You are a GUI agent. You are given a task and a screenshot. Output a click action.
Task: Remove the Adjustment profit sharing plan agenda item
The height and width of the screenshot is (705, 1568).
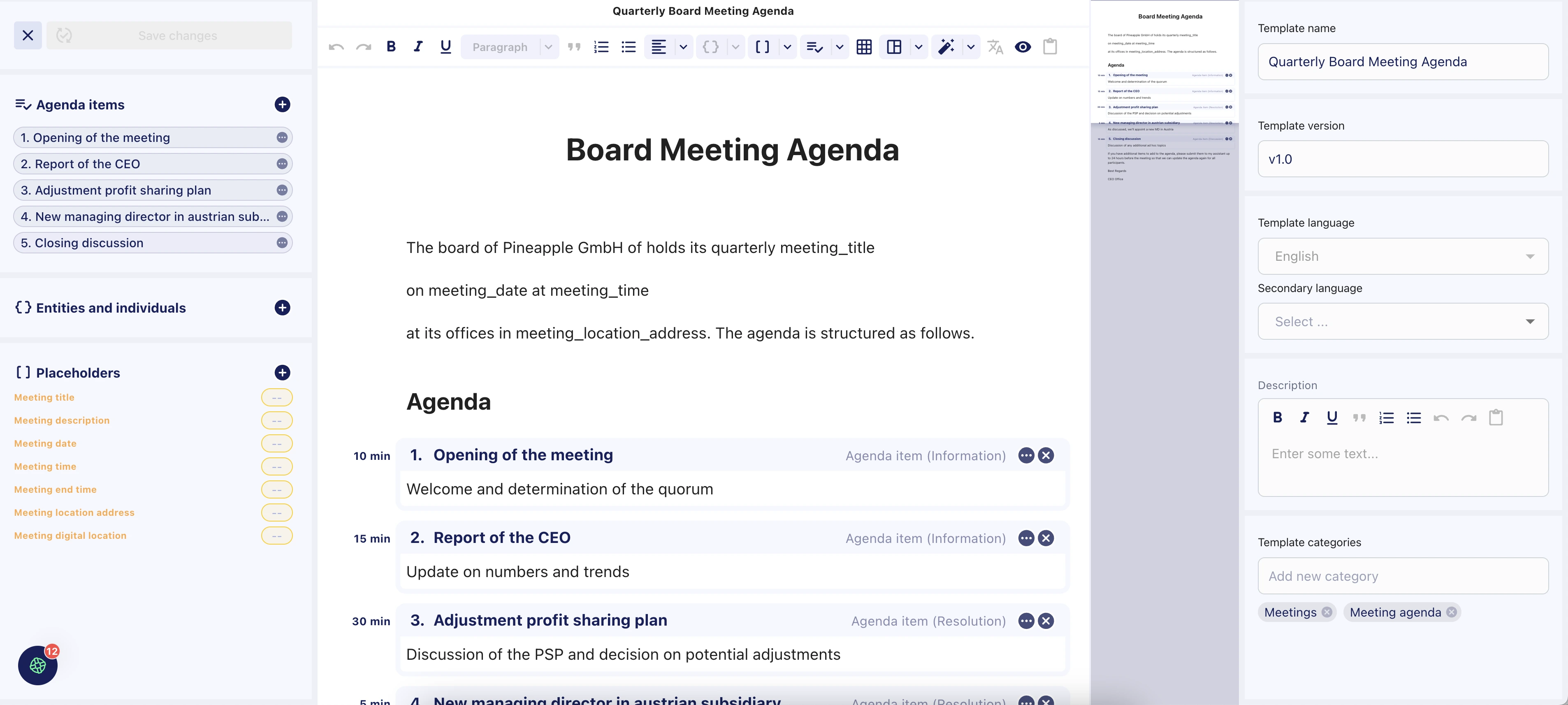1046,621
